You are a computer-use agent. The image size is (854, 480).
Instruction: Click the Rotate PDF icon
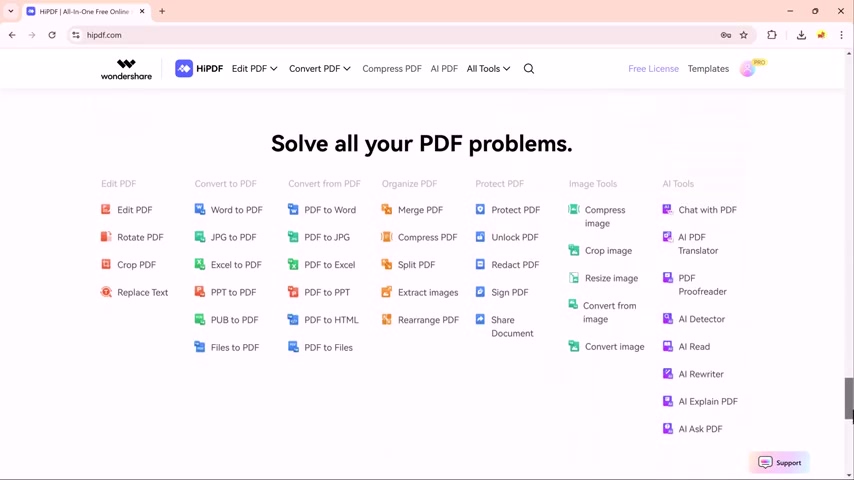tap(106, 236)
